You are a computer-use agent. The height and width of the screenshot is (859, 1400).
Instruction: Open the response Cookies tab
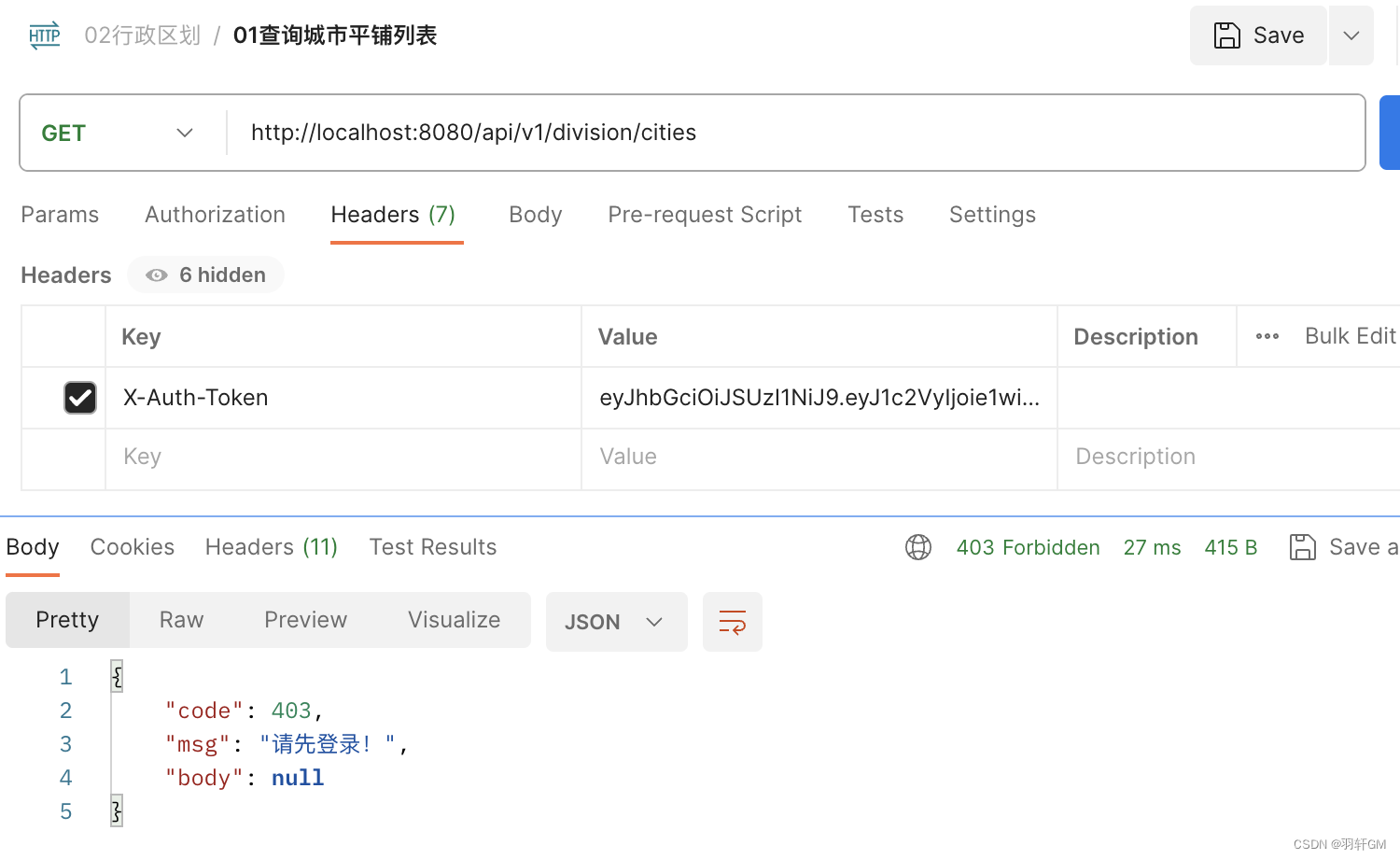tap(133, 547)
